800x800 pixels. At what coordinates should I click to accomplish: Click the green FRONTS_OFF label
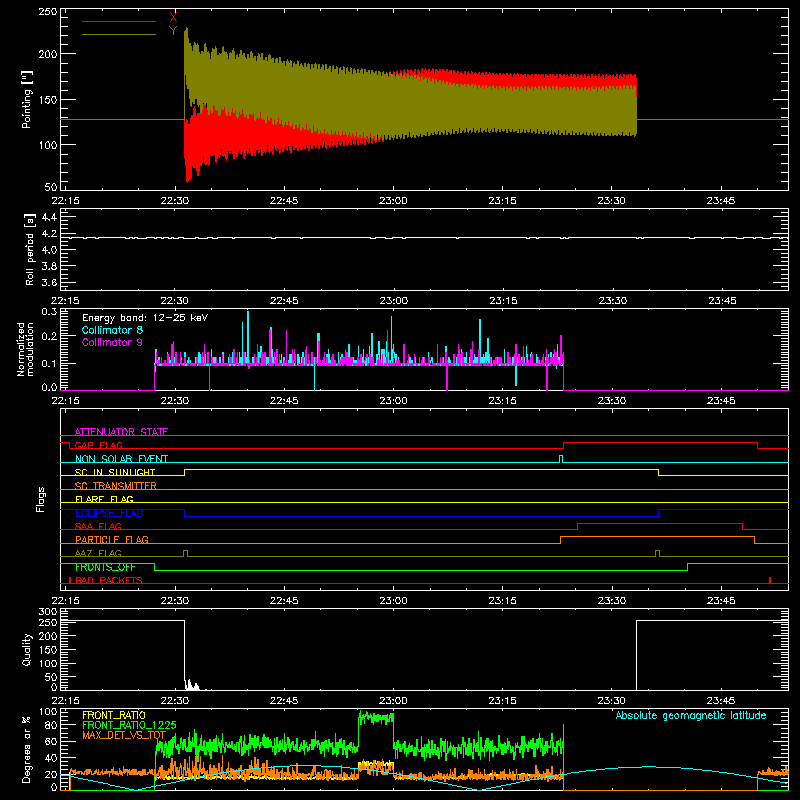105,567
